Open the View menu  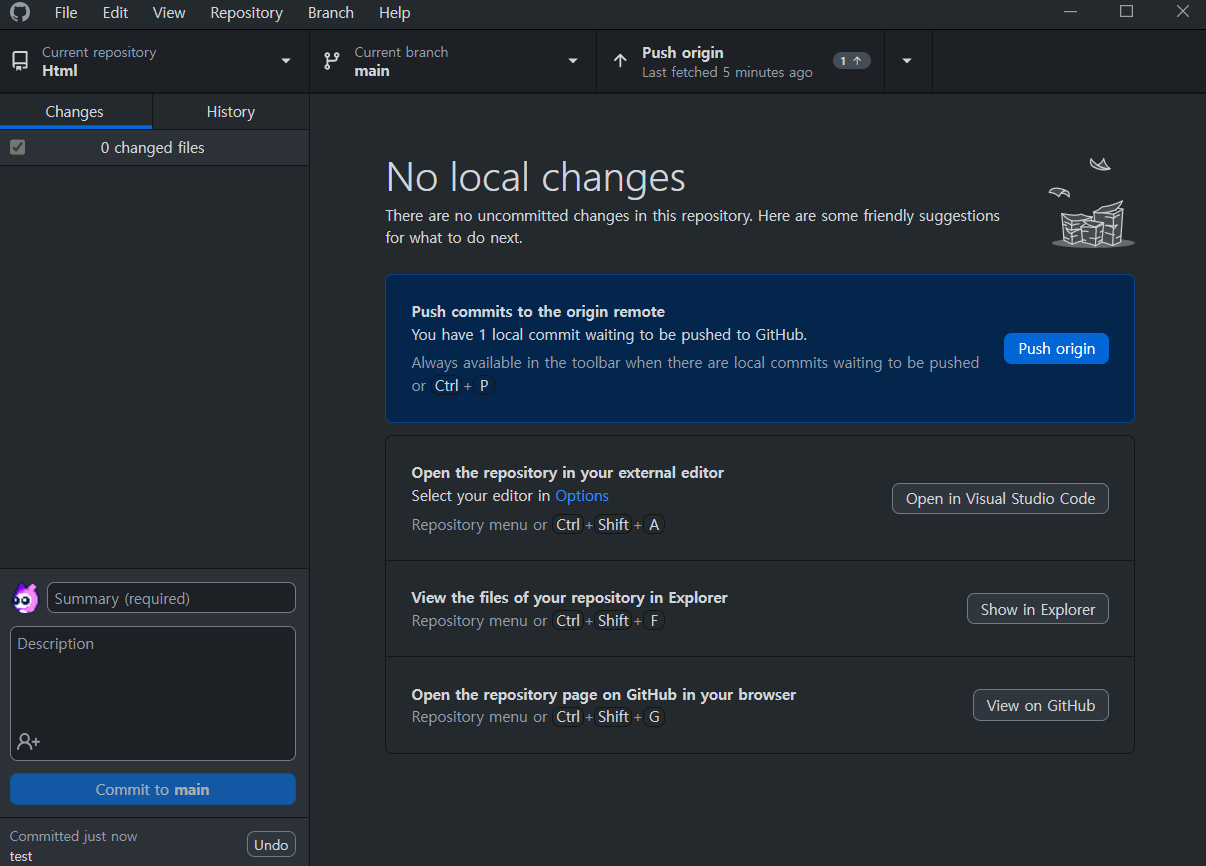pyautogui.click(x=169, y=13)
